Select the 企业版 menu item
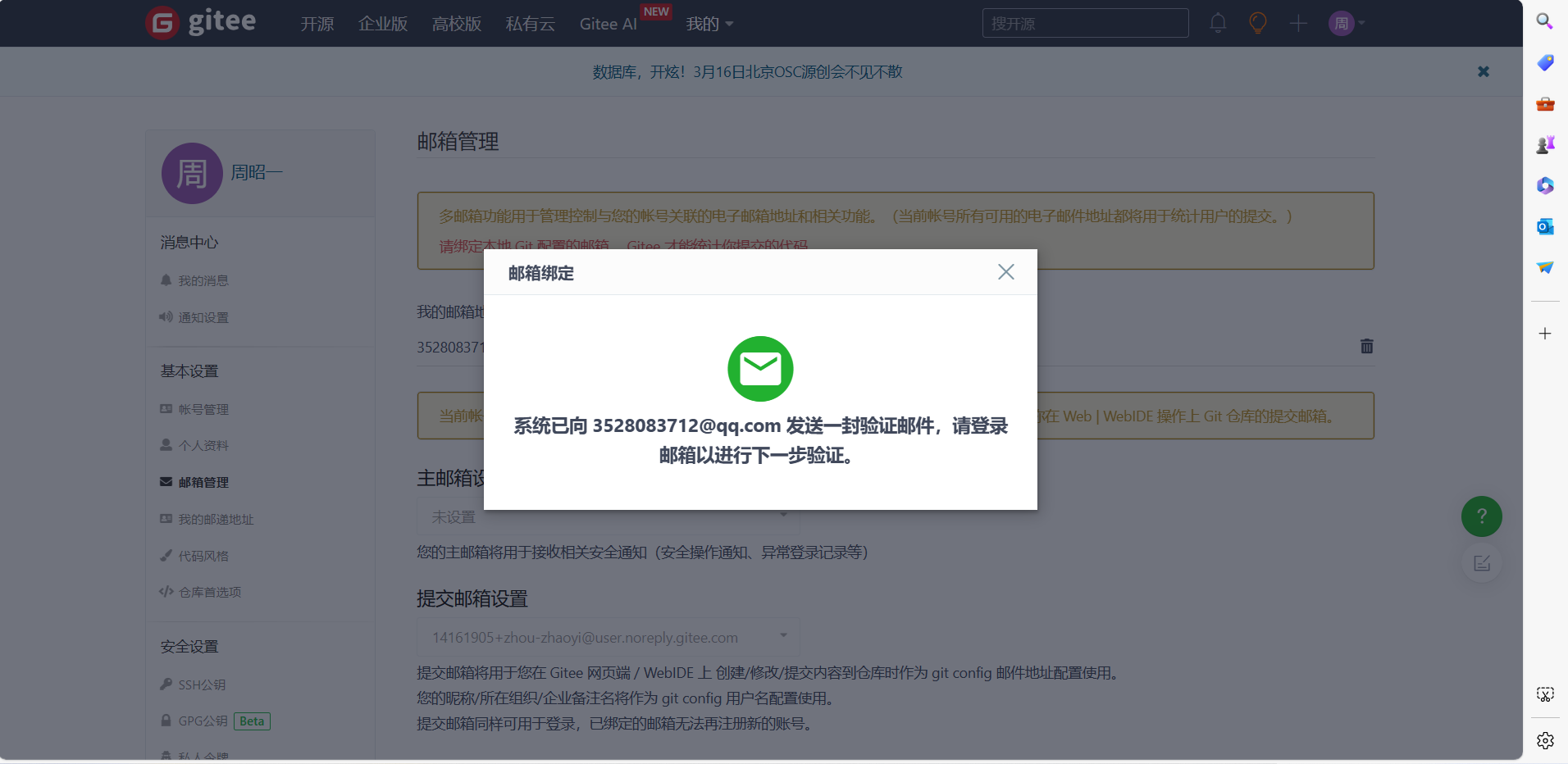 coord(382,24)
